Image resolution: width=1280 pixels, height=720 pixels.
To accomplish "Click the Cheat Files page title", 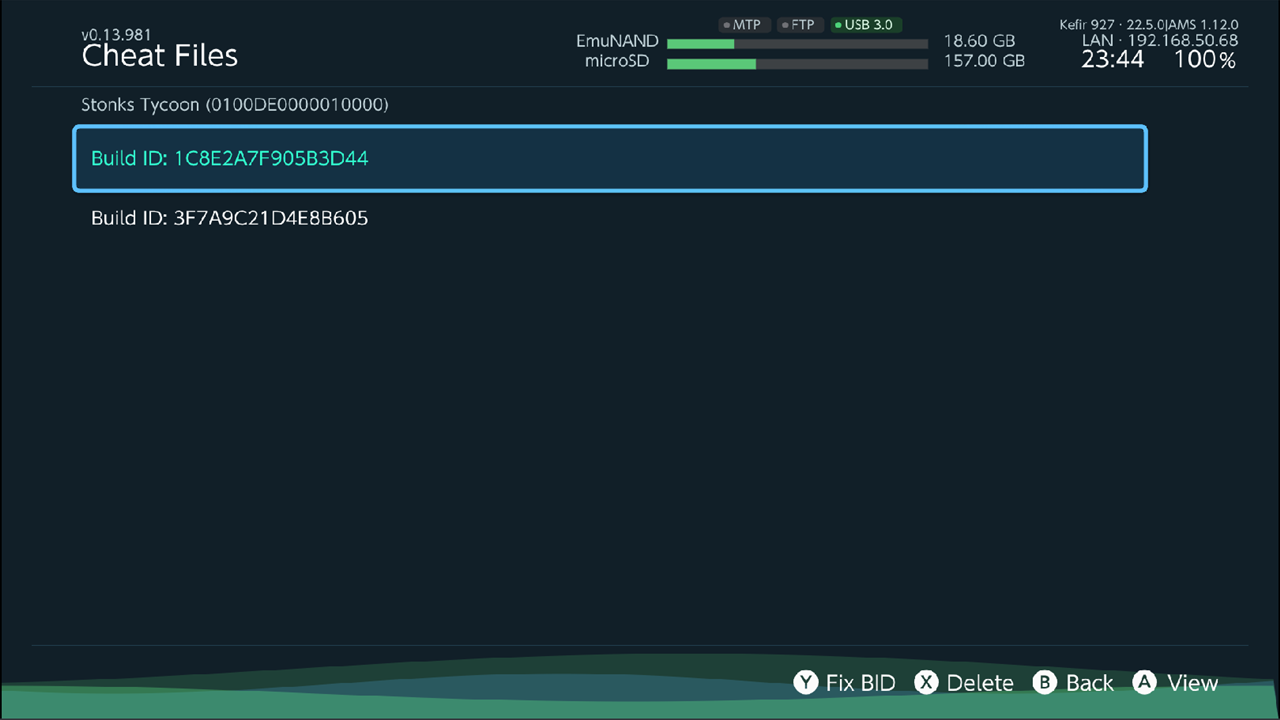I will [x=160, y=56].
